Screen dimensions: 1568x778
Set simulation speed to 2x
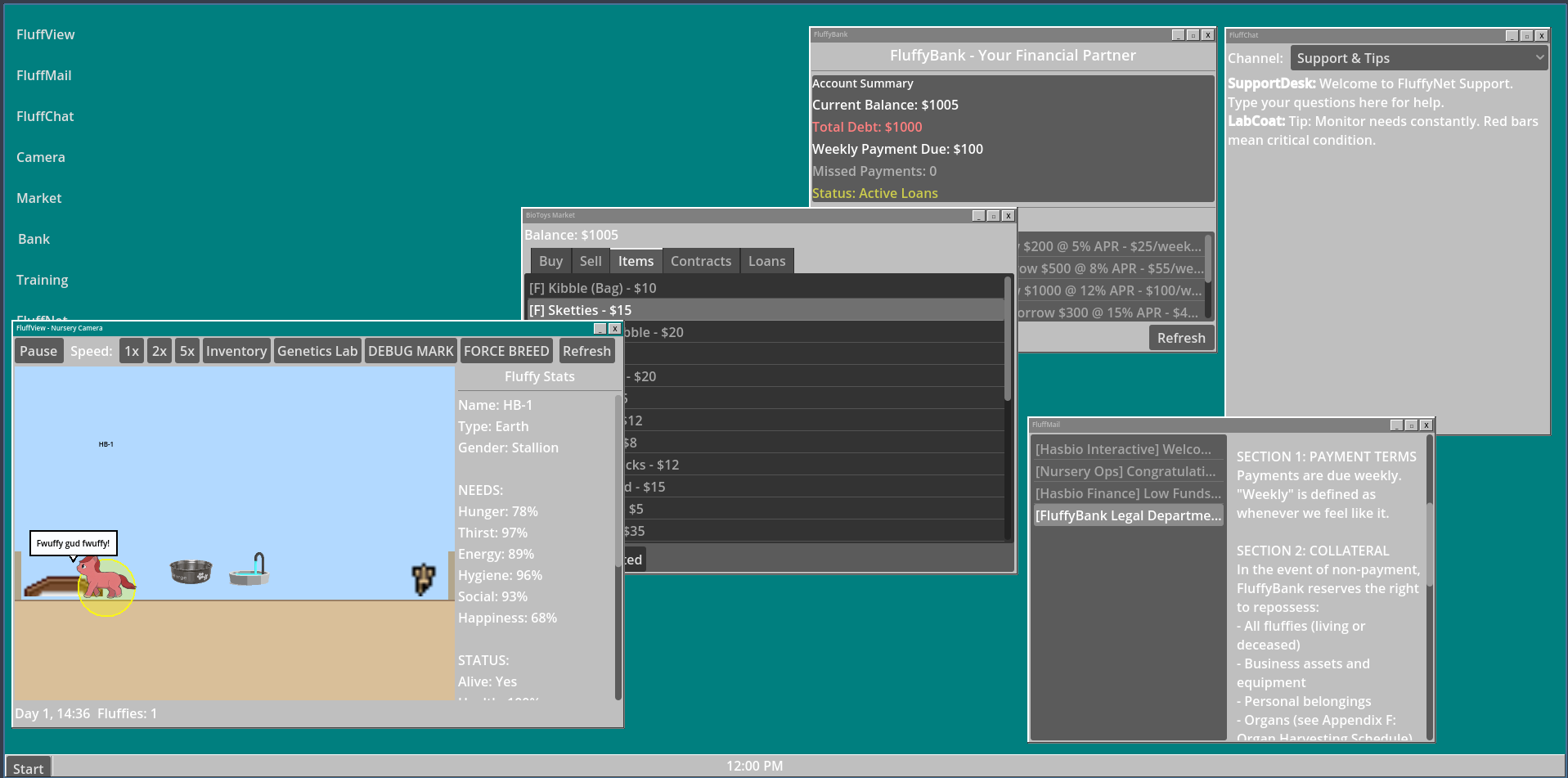(159, 351)
